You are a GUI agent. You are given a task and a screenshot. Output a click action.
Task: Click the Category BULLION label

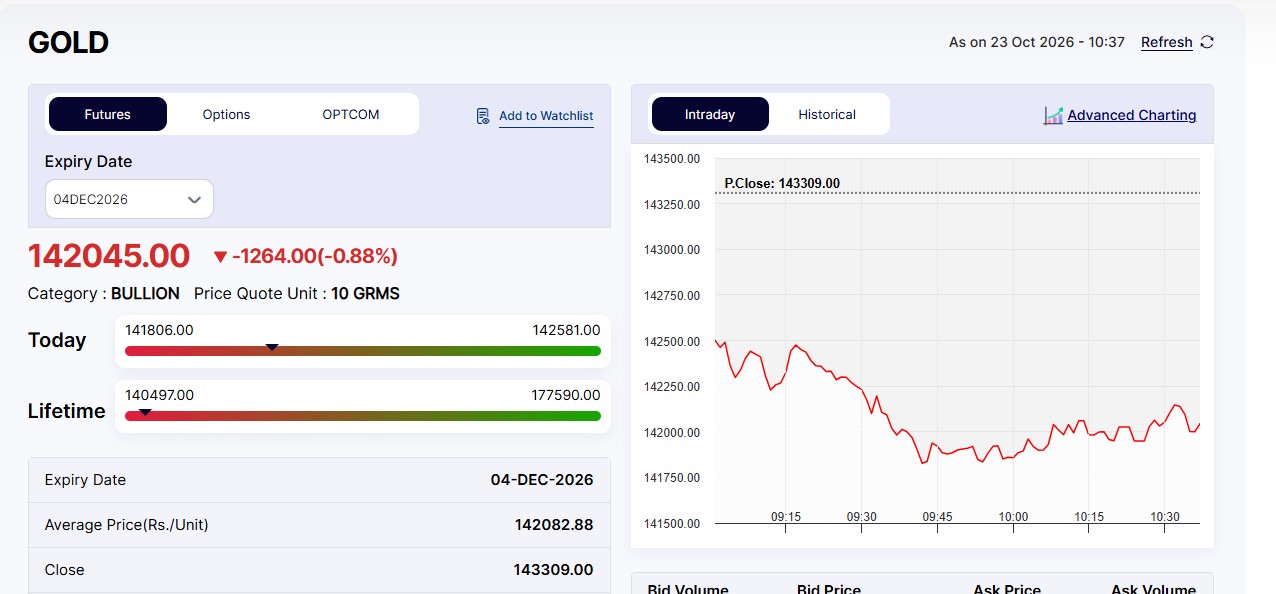tap(104, 293)
